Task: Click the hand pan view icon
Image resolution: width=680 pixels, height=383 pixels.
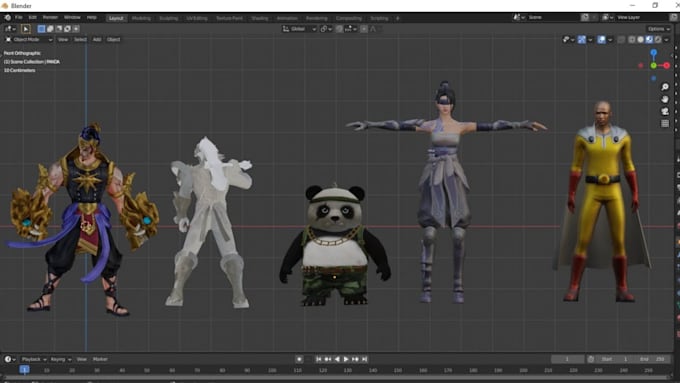Action: pyautogui.click(x=665, y=99)
